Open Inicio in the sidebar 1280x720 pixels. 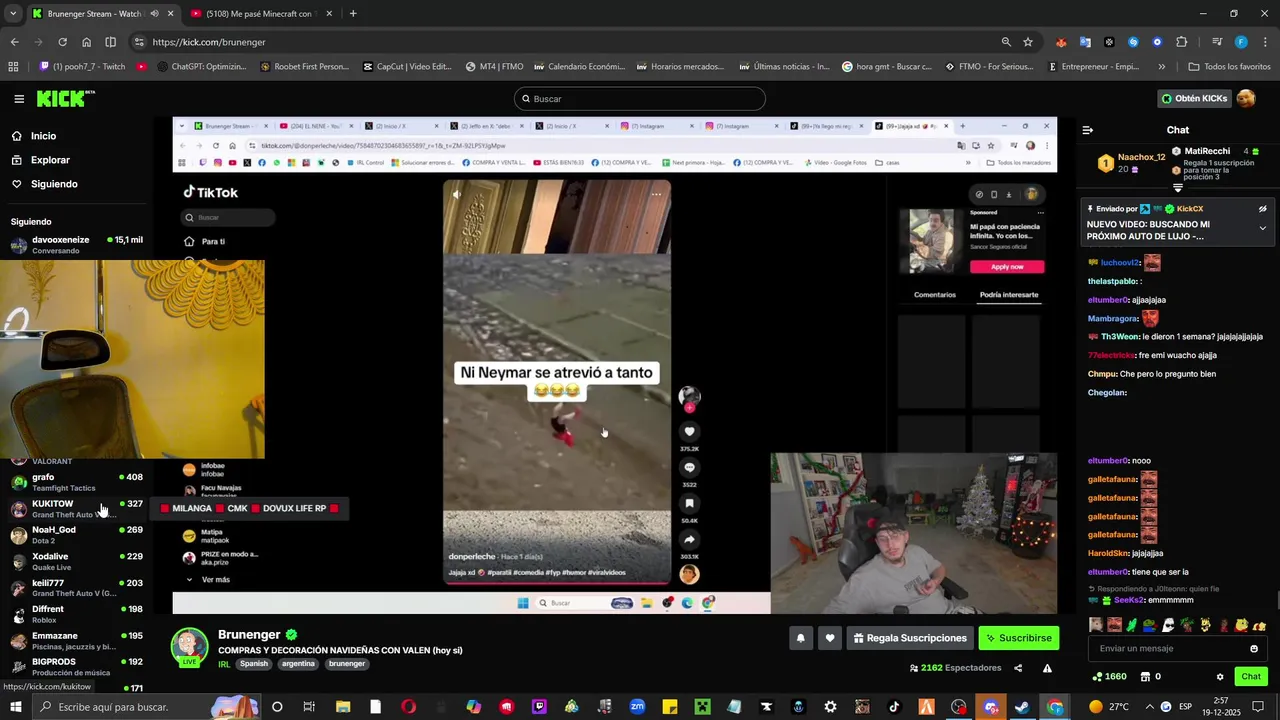click(43, 136)
